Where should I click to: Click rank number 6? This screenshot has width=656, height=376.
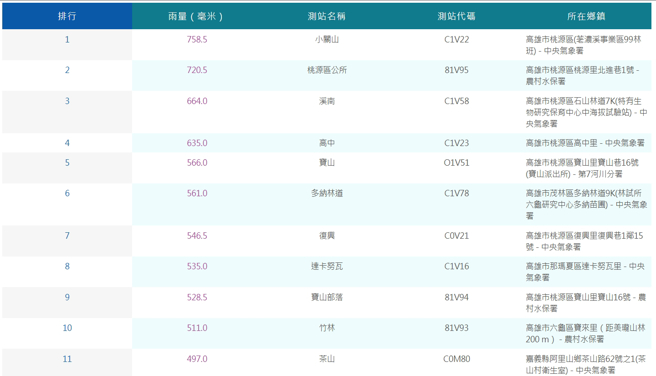tap(67, 193)
